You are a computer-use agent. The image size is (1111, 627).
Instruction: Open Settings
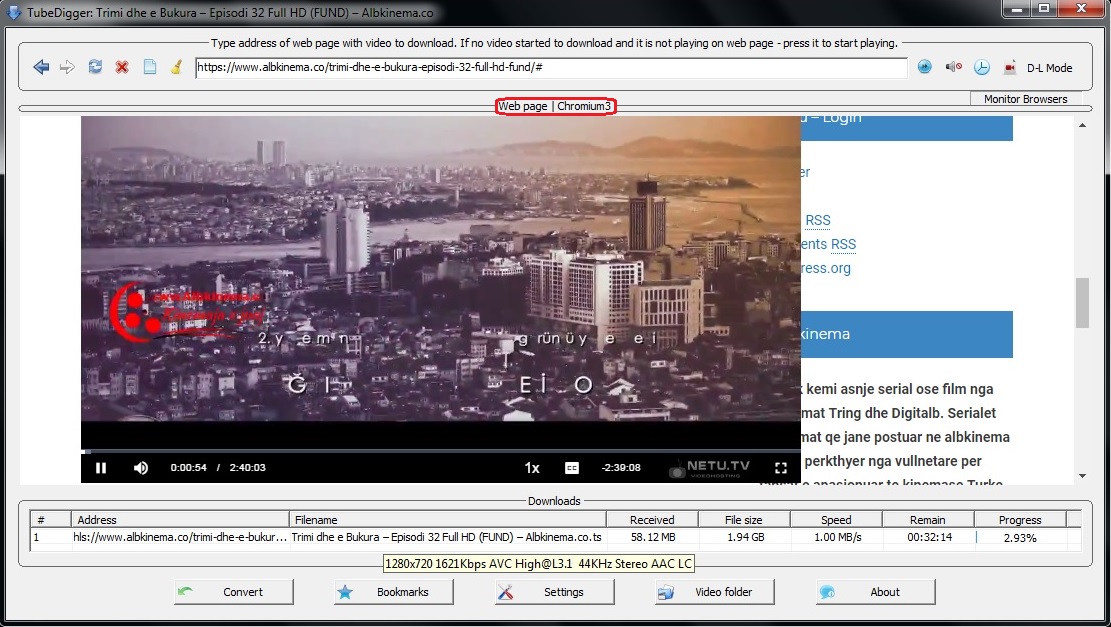[555, 592]
